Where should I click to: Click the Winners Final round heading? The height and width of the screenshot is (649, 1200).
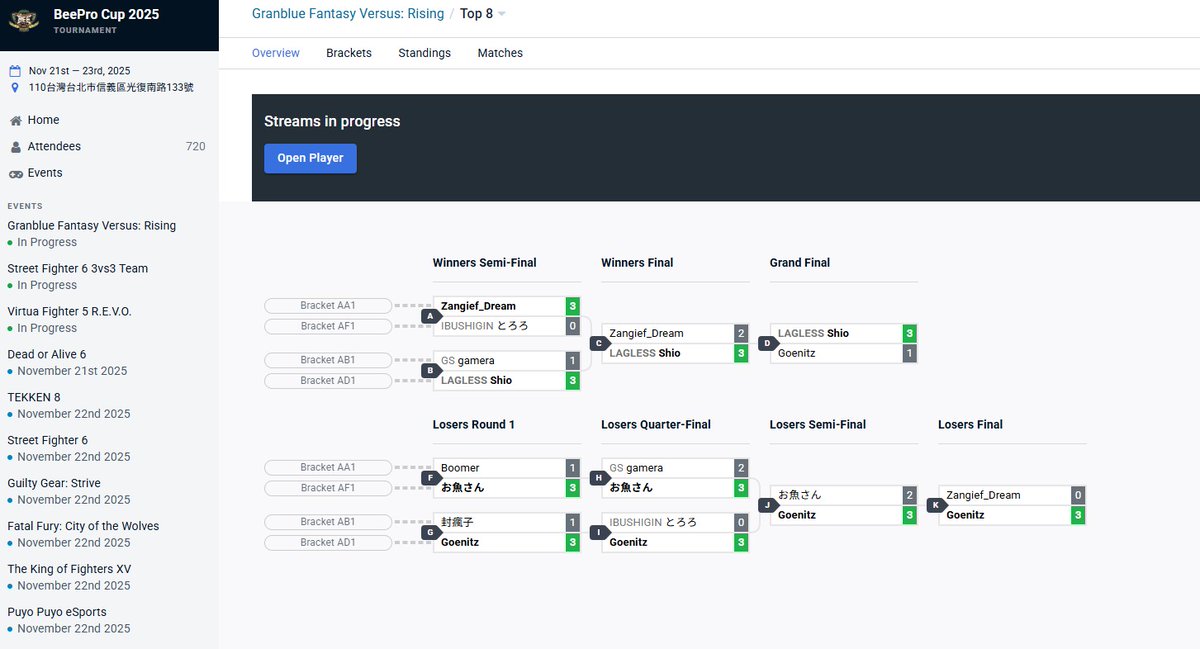(637, 263)
